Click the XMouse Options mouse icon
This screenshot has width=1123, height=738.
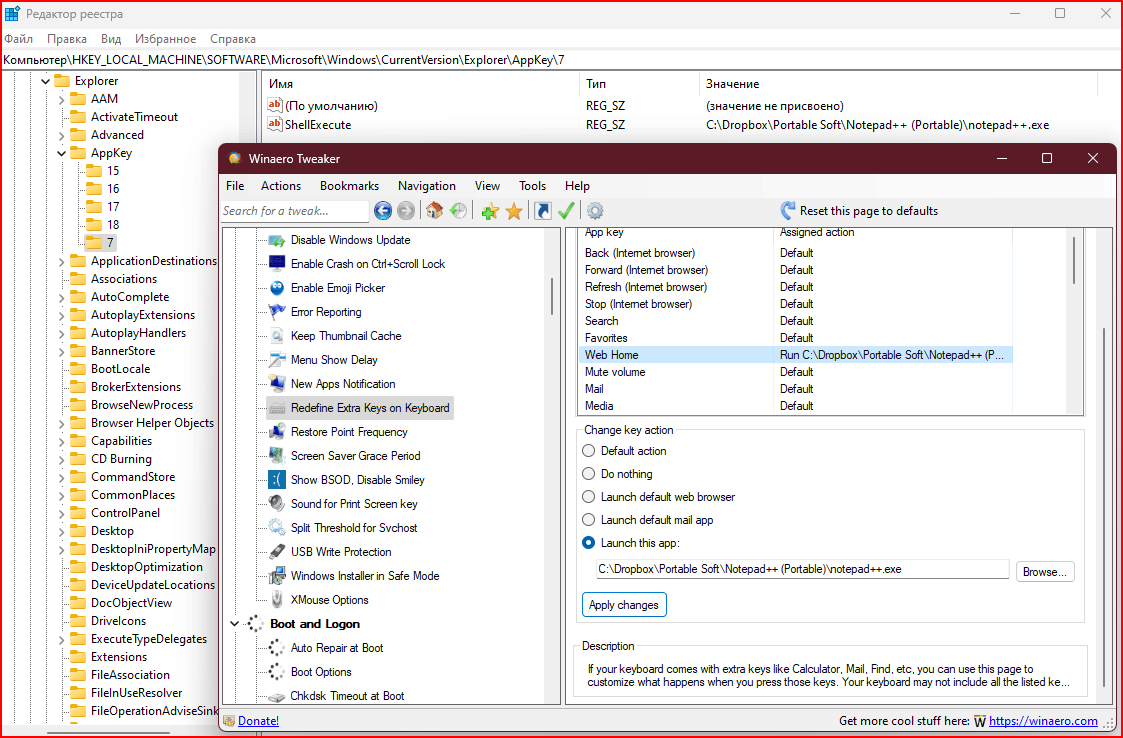[x=277, y=600]
